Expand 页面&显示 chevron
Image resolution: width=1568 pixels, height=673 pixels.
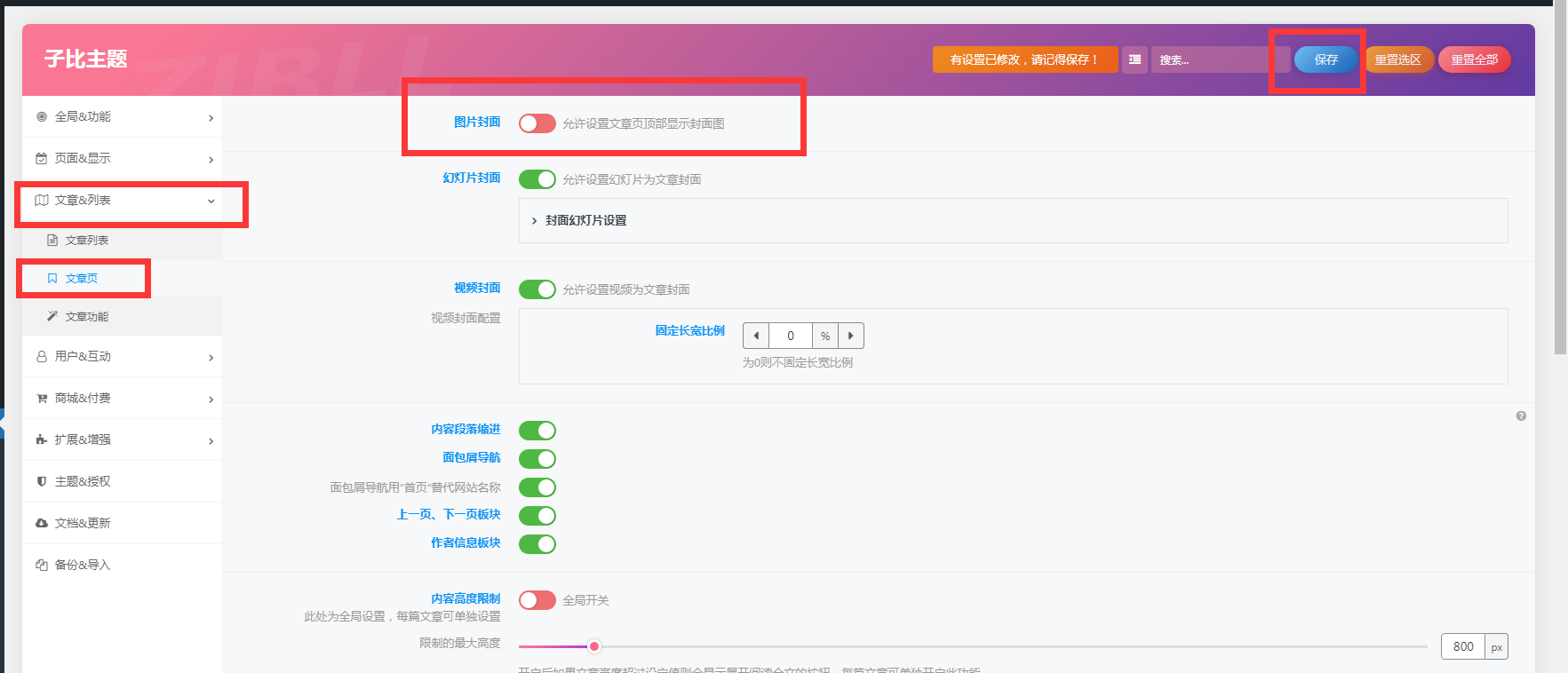pyautogui.click(x=211, y=159)
